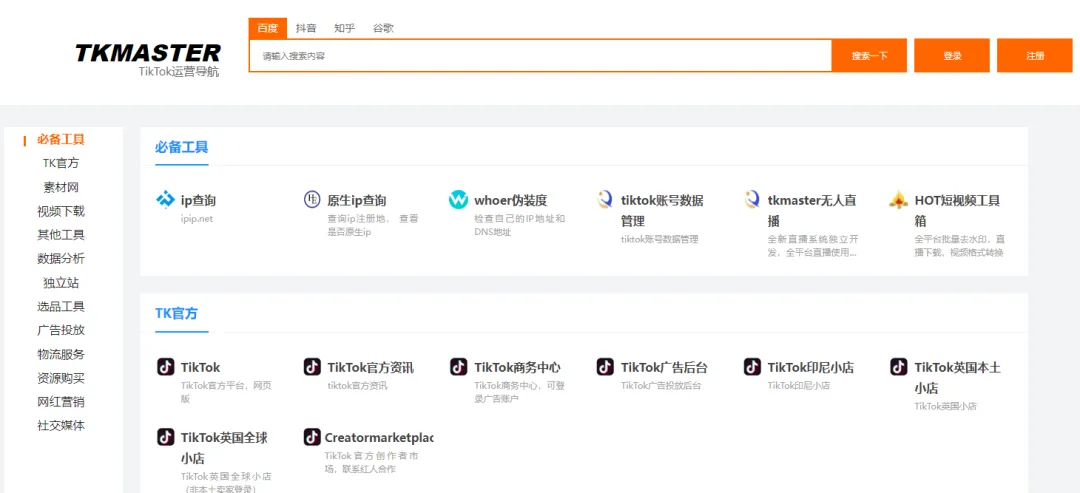The width and height of the screenshot is (1080, 493).
Task: Select 必备工具 in the sidebar
Action: click(x=61, y=140)
